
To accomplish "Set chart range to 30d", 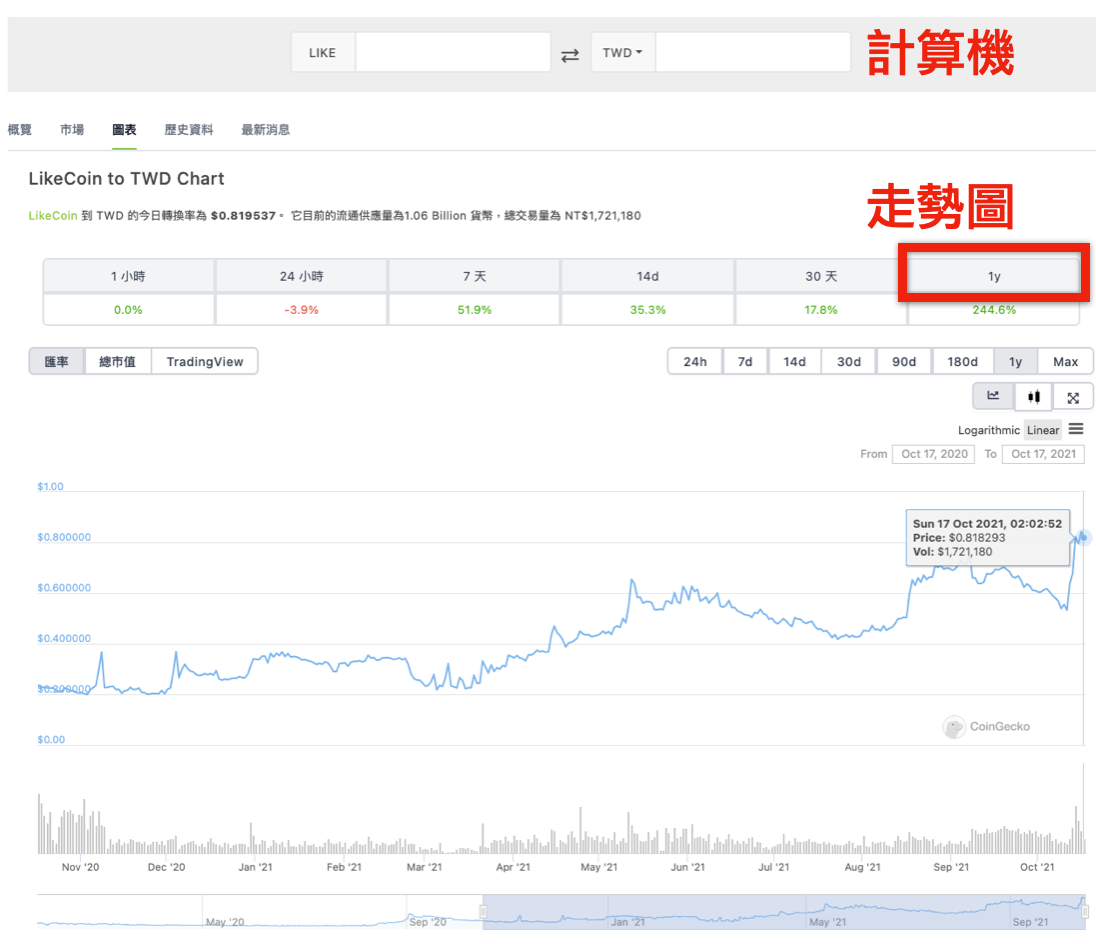I will (849, 361).
